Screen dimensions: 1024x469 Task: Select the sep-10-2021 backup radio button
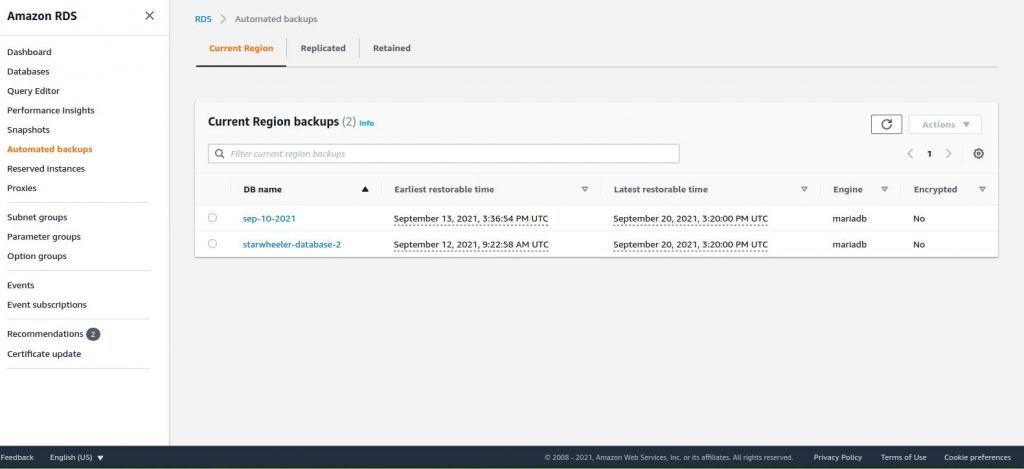[212, 218]
